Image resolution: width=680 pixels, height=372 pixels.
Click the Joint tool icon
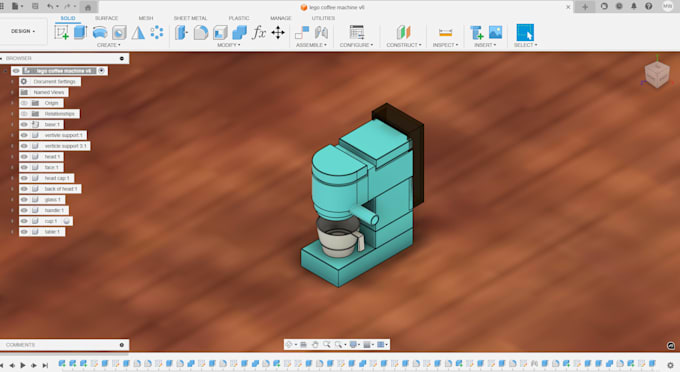321,33
